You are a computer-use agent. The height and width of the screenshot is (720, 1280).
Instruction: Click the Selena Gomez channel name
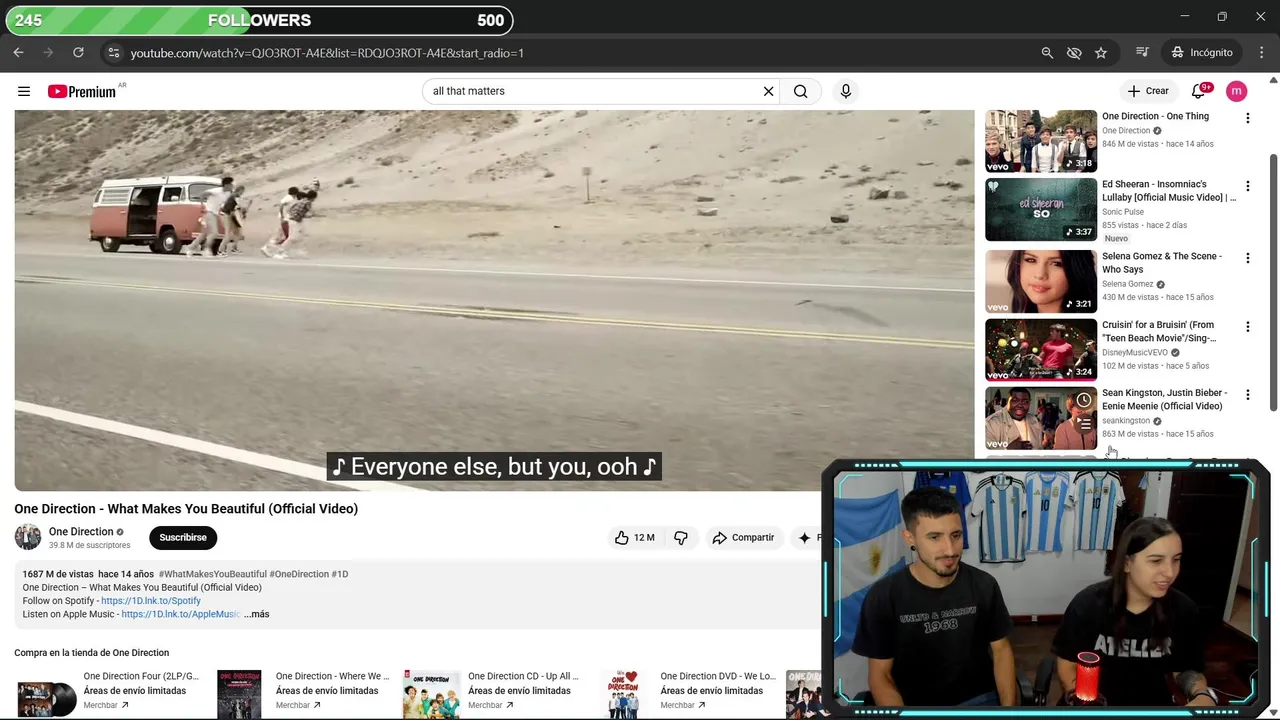click(1128, 284)
